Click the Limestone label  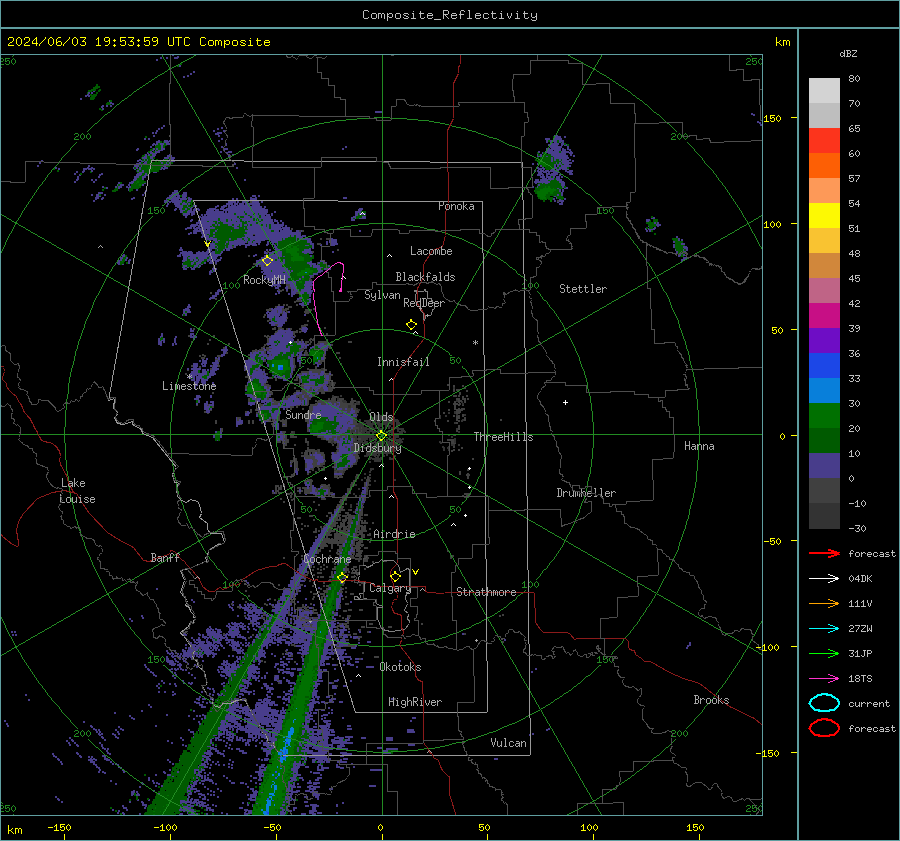coord(189,386)
